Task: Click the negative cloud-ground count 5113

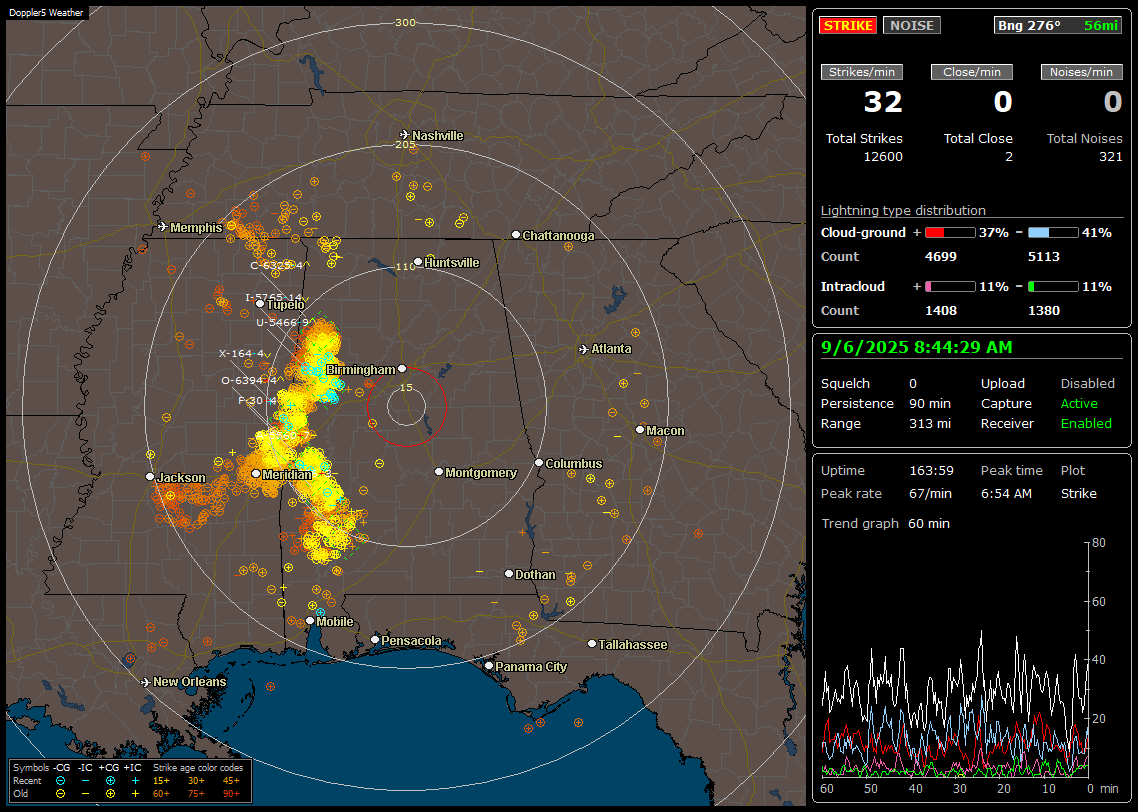Action: pyautogui.click(x=1044, y=257)
